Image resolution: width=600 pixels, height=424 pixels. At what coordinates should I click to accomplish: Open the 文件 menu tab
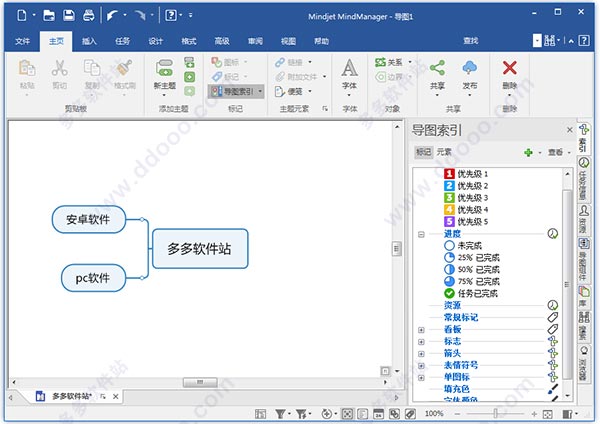(x=22, y=41)
